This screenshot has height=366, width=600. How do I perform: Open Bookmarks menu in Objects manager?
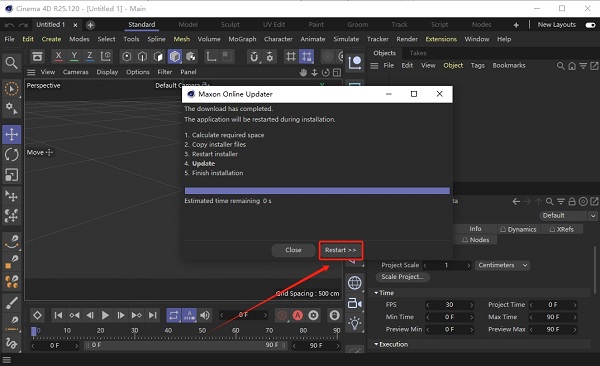click(x=509, y=65)
